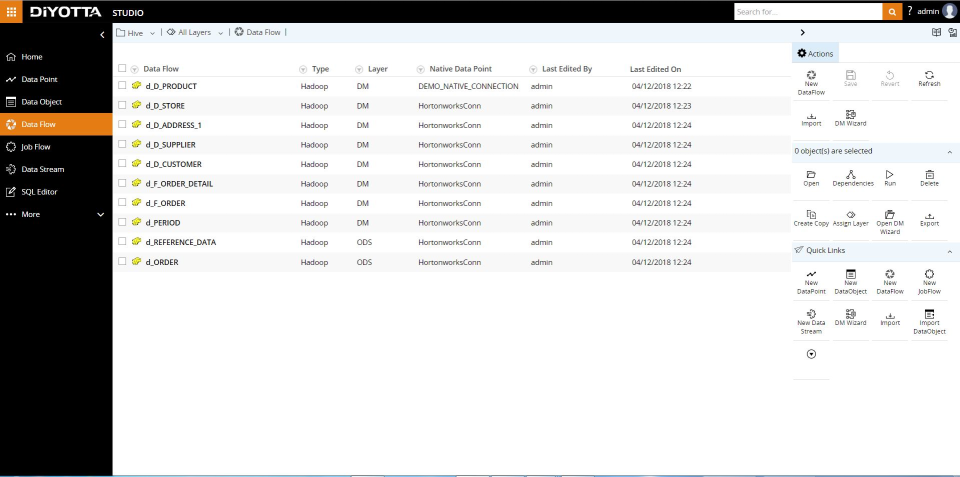Click the Delete trash icon
The width and height of the screenshot is (960, 477).
(x=929, y=175)
